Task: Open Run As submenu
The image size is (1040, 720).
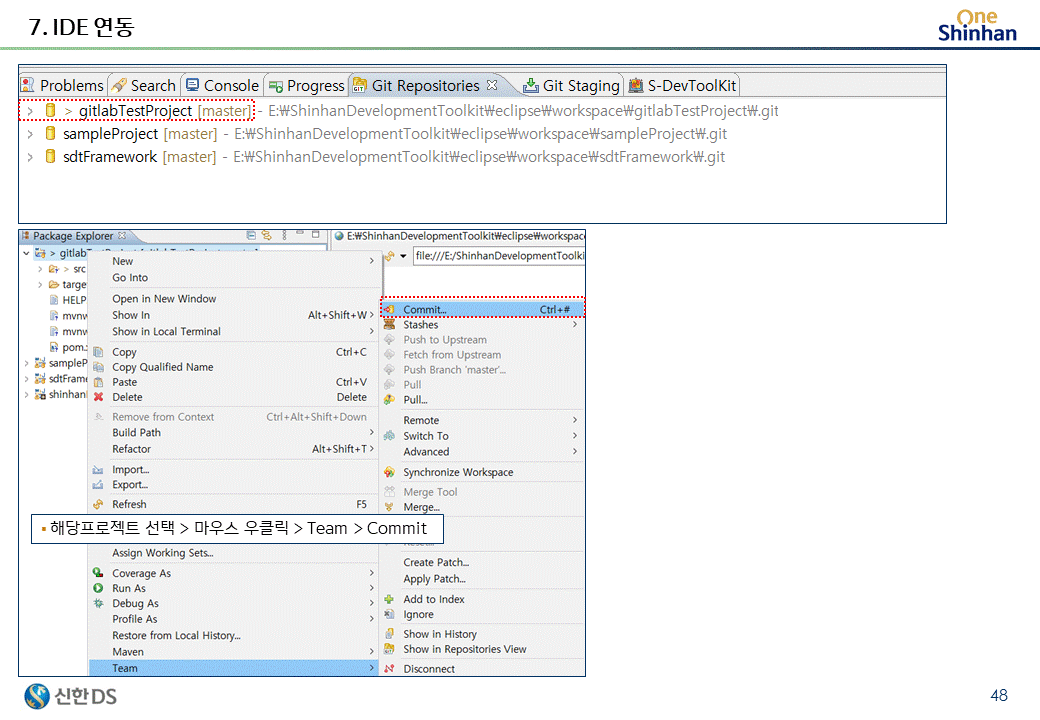Action: point(233,589)
